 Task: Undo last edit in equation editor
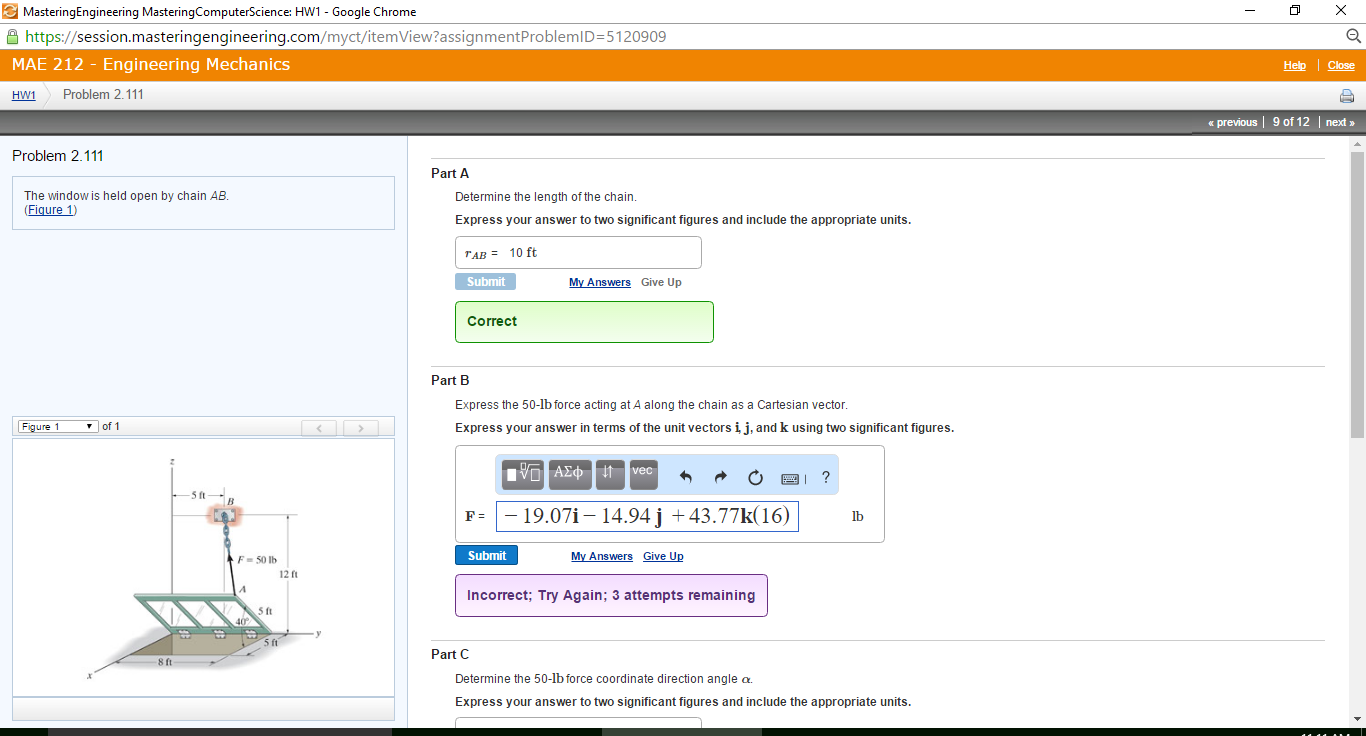(x=685, y=477)
